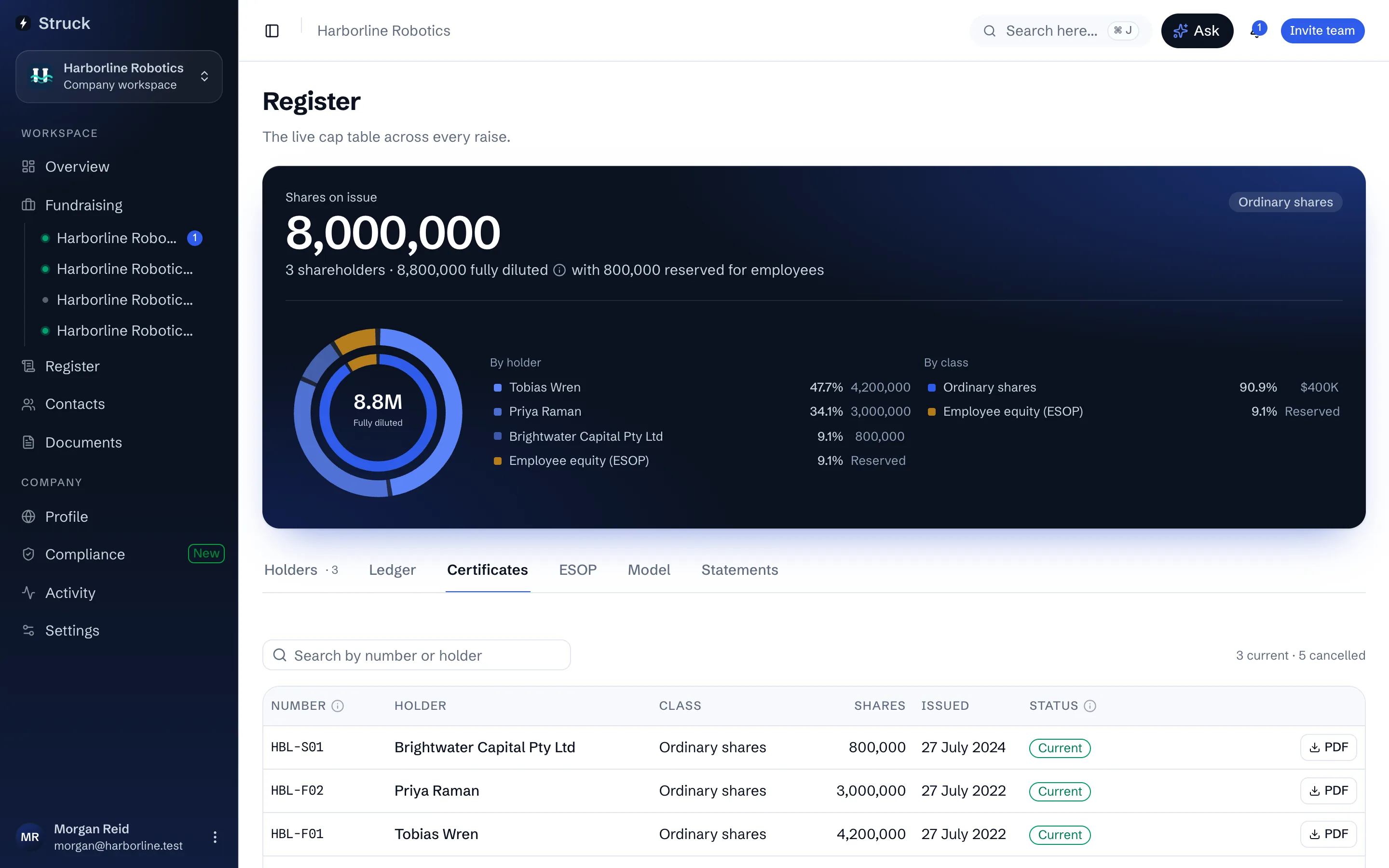Click Priya Raman legend color swatch
The height and width of the screenshot is (868, 1389).
point(498,412)
